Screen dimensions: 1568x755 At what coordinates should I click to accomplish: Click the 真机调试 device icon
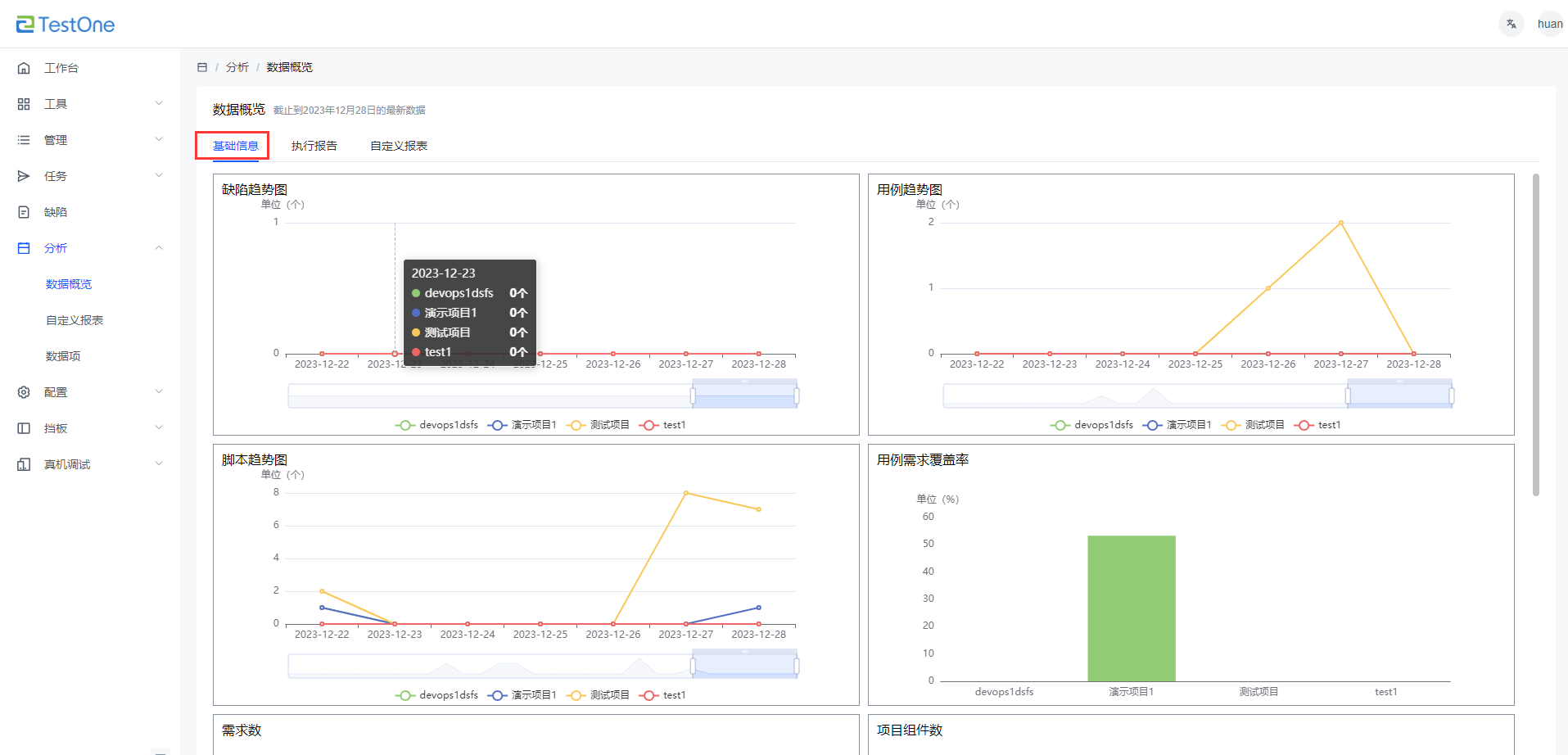pos(24,464)
